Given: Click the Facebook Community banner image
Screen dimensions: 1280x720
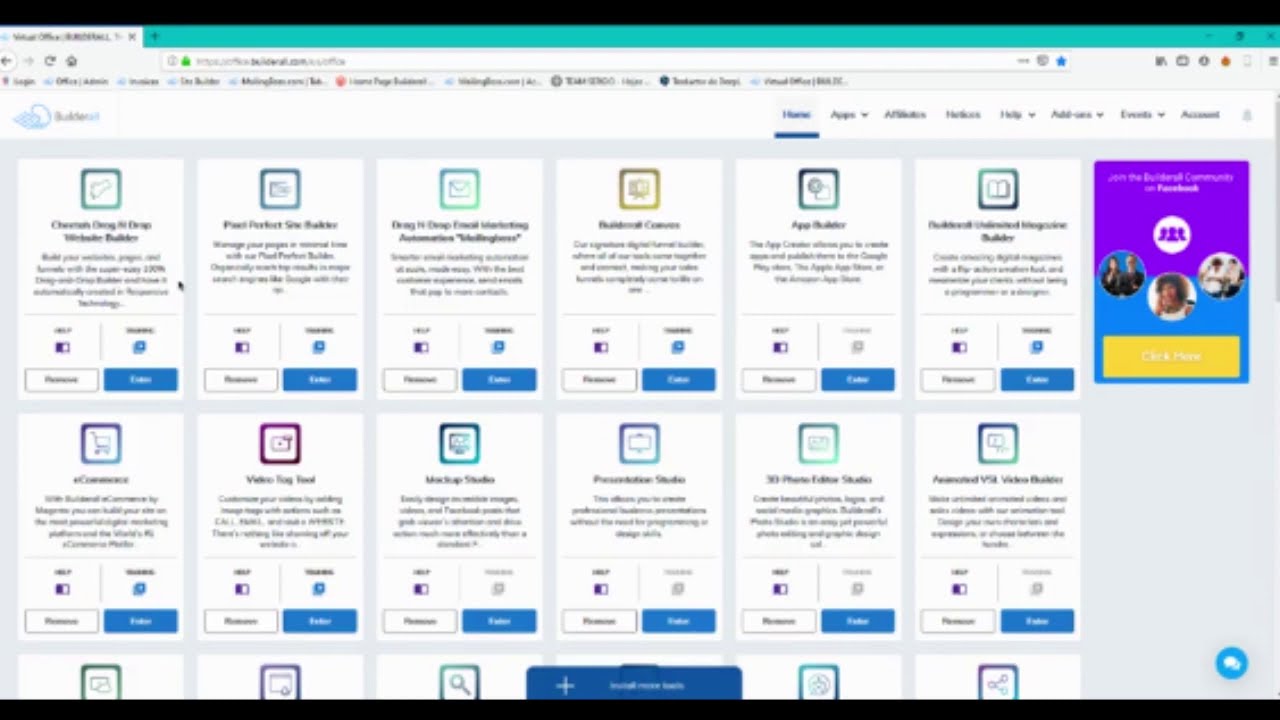Looking at the screenshot, I should click(1171, 271).
